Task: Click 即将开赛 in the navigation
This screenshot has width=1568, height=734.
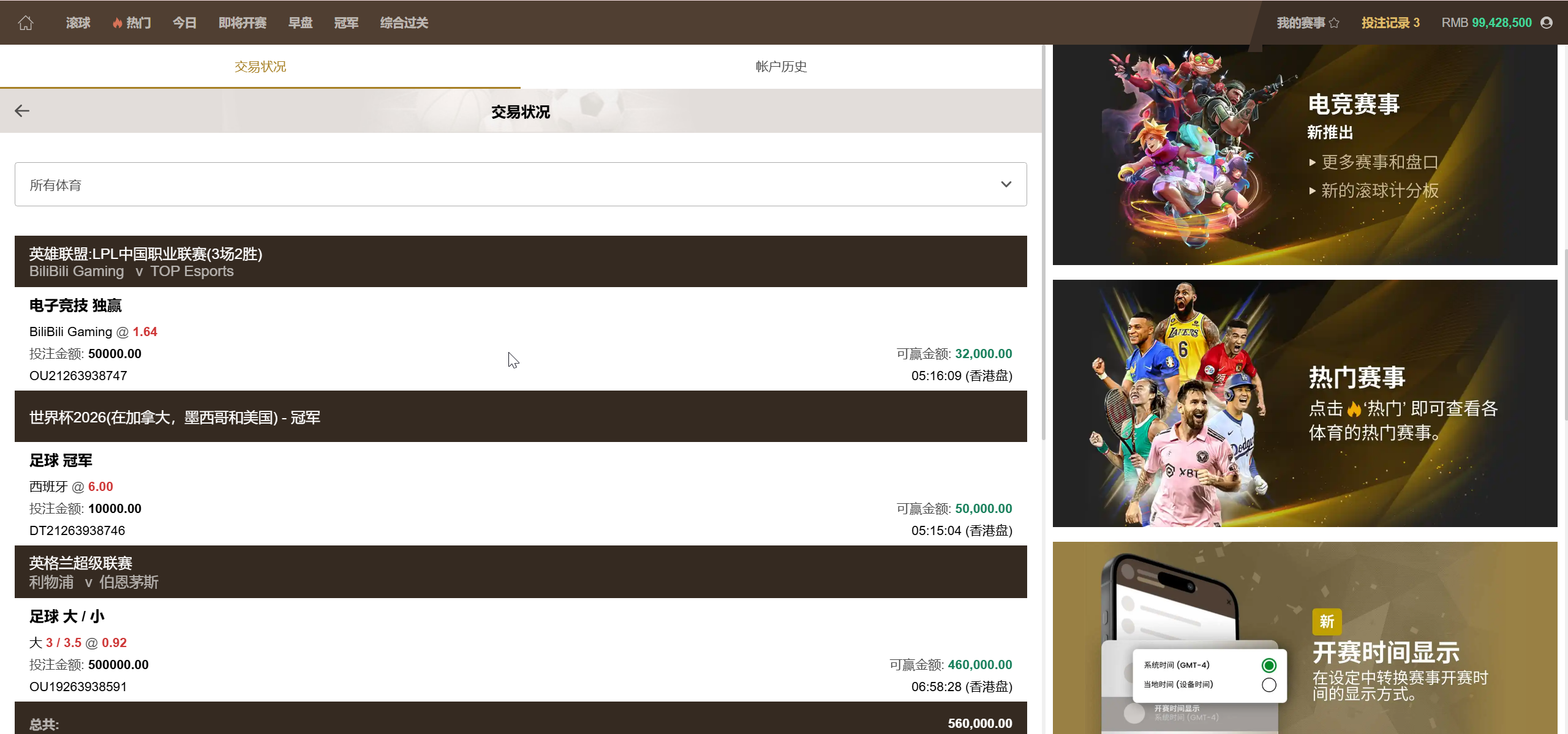Action: coord(243,22)
